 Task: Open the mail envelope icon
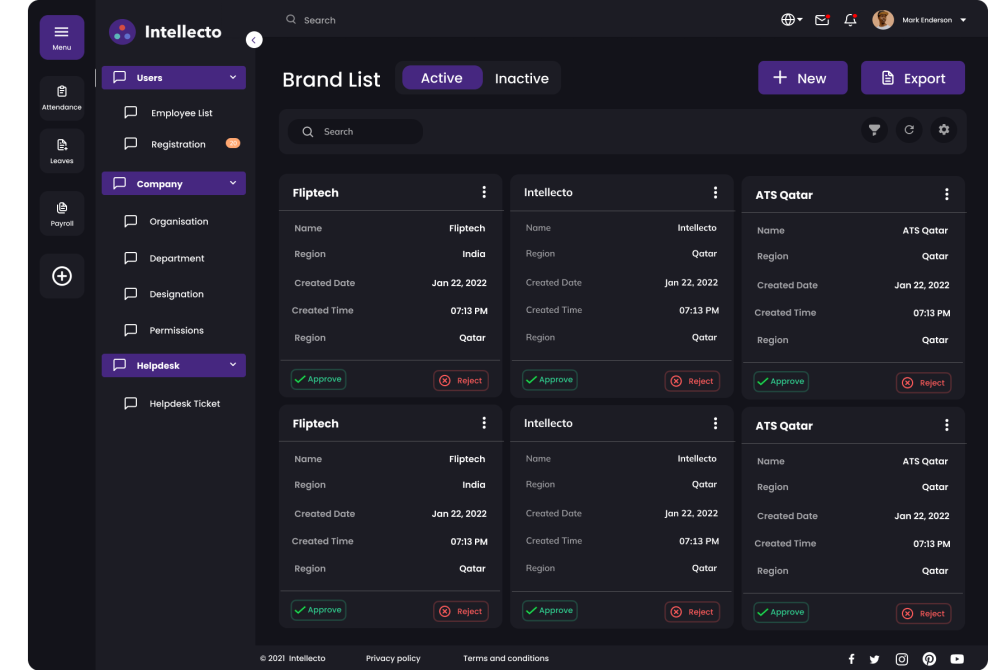[822, 20]
